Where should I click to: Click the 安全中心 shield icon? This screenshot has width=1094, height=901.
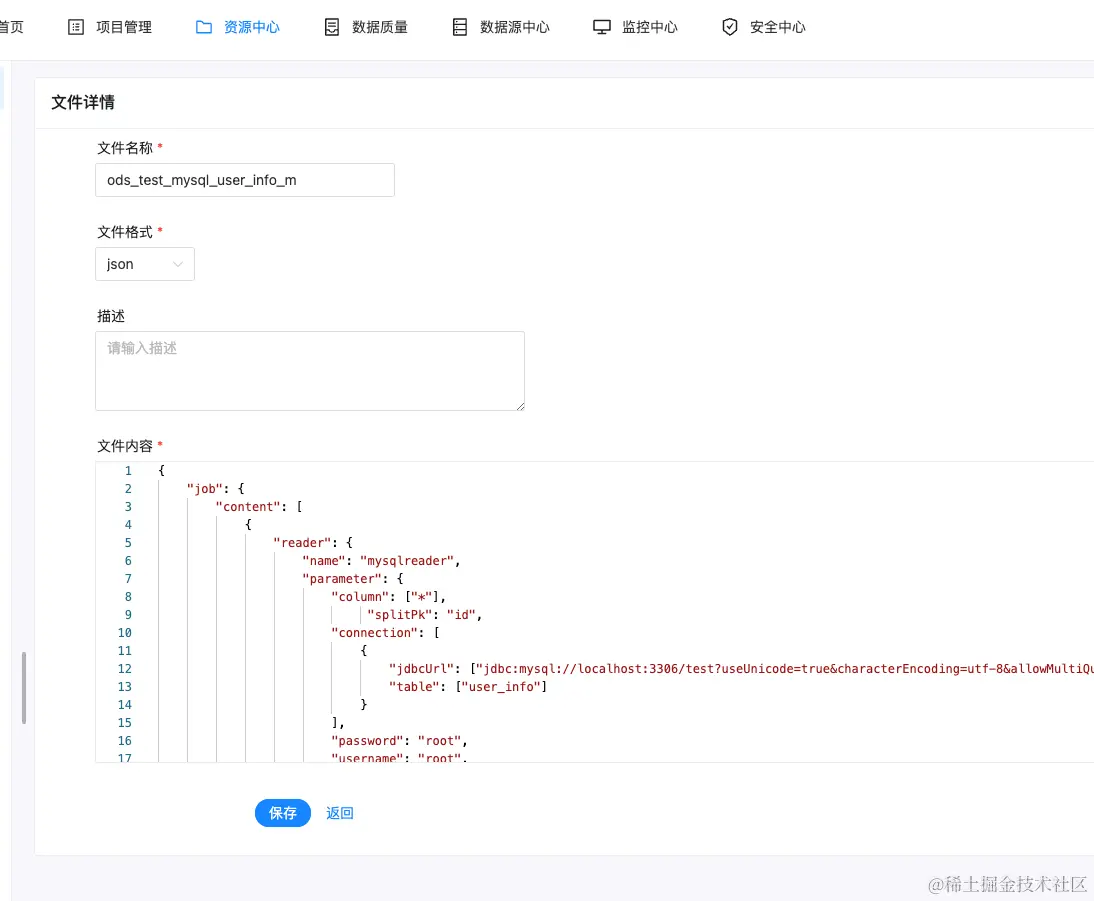point(730,26)
